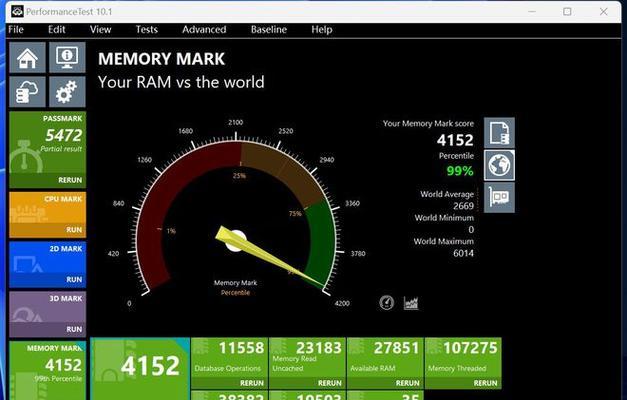Click the yellow gauge needle
Image resolution: width=627 pixels, height=400 pixels.
point(269,257)
